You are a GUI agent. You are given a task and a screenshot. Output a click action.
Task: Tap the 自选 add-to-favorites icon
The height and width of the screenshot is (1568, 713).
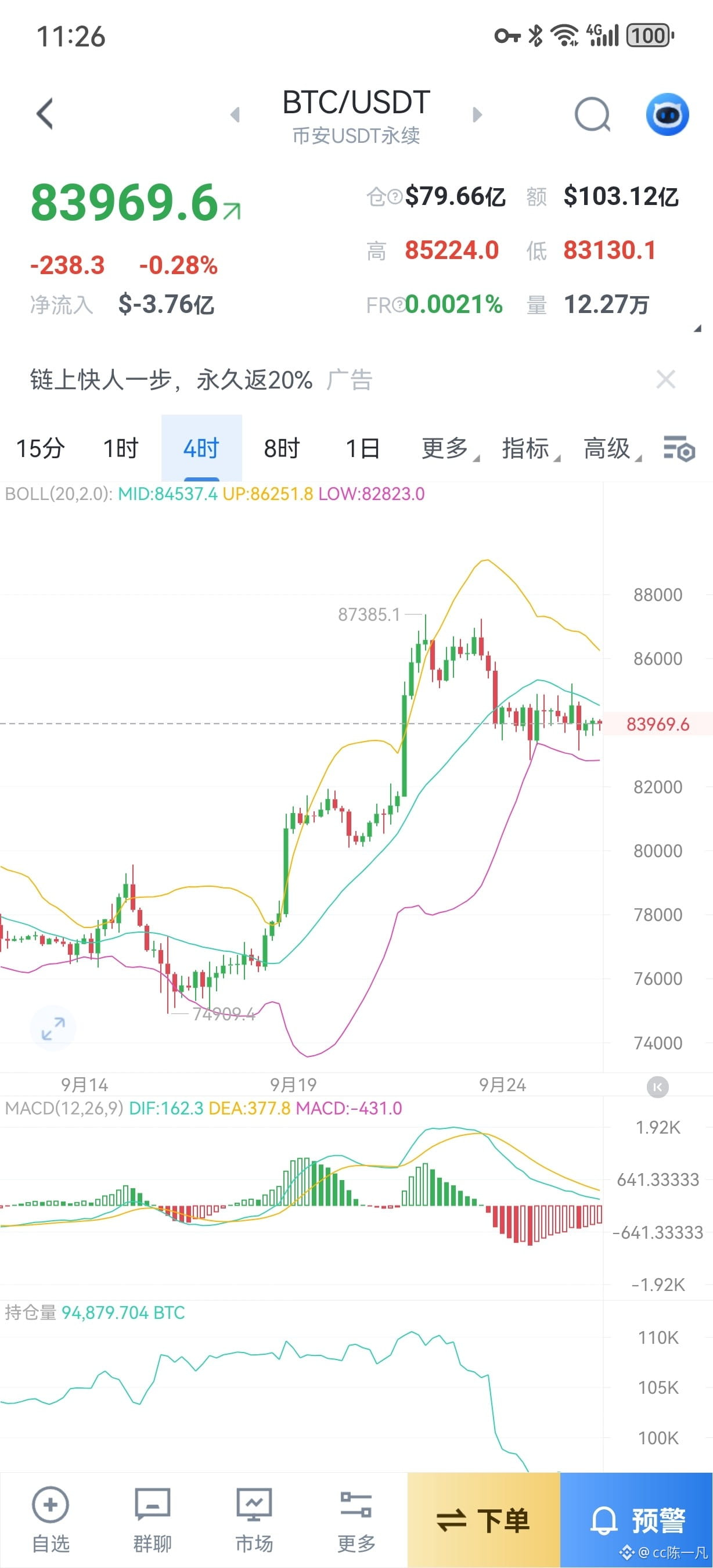[x=51, y=1505]
